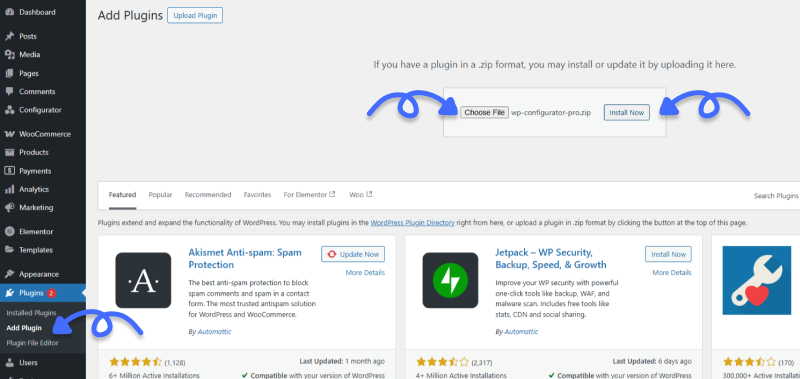
Task: Open the Plugin File Editor submenu
Action: pos(32,343)
